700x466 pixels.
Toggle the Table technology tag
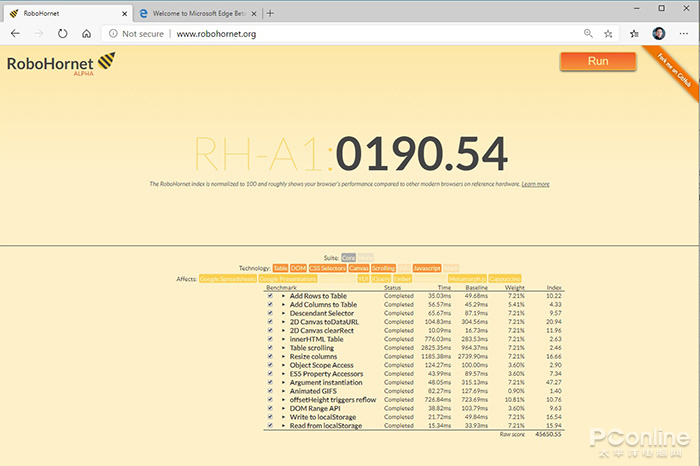(x=280, y=268)
